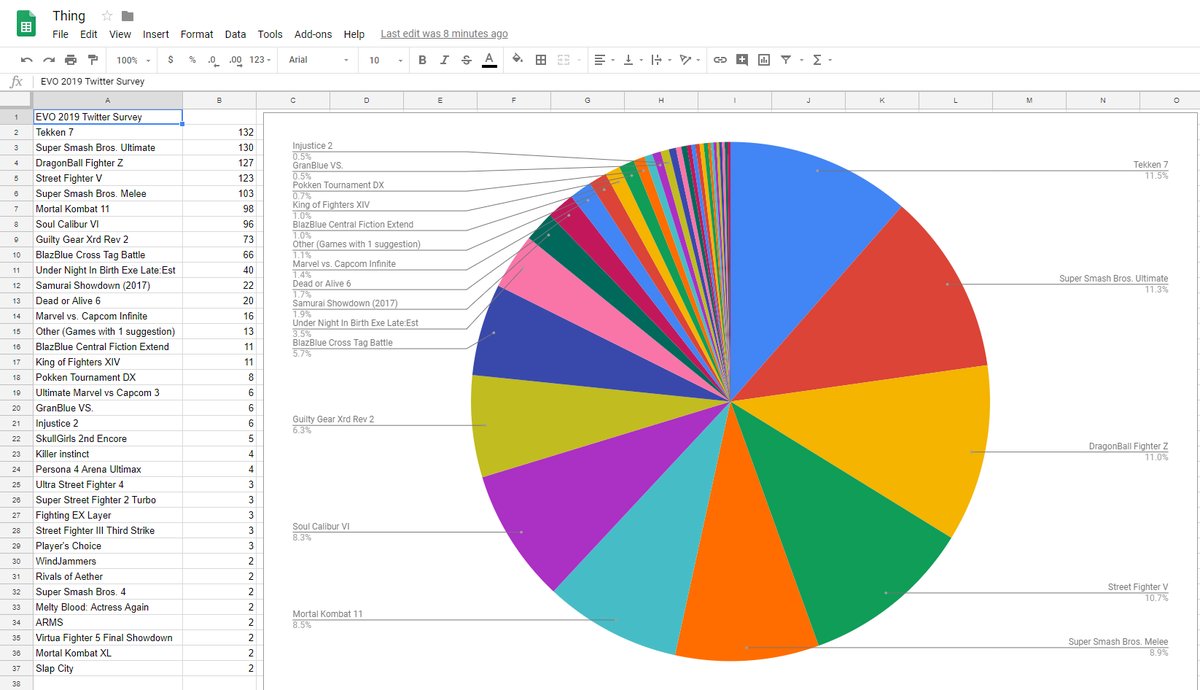Viewport: 1200px width, 690px height.
Task: Select cell Super Smash Bros. Melee
Action: click(x=108, y=193)
